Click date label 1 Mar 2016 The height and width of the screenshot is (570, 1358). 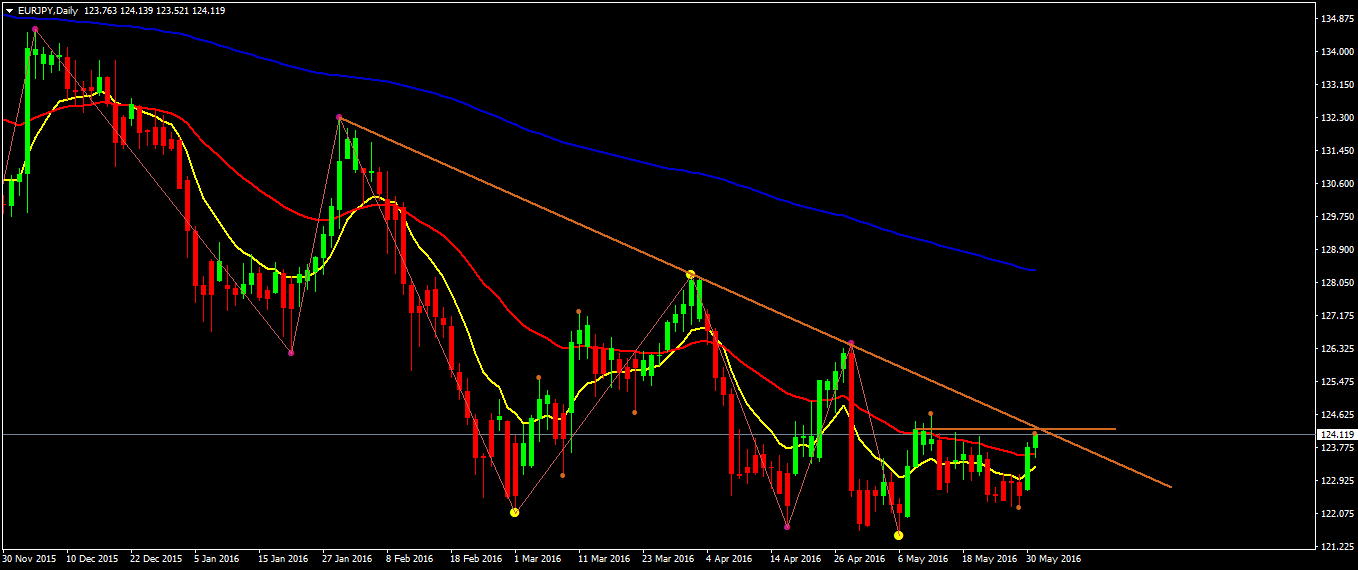[x=537, y=559]
